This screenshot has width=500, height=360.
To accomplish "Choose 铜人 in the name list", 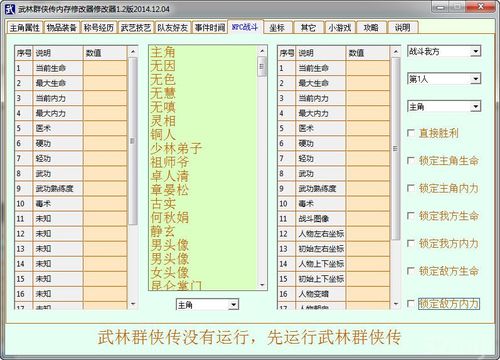I will point(163,134).
